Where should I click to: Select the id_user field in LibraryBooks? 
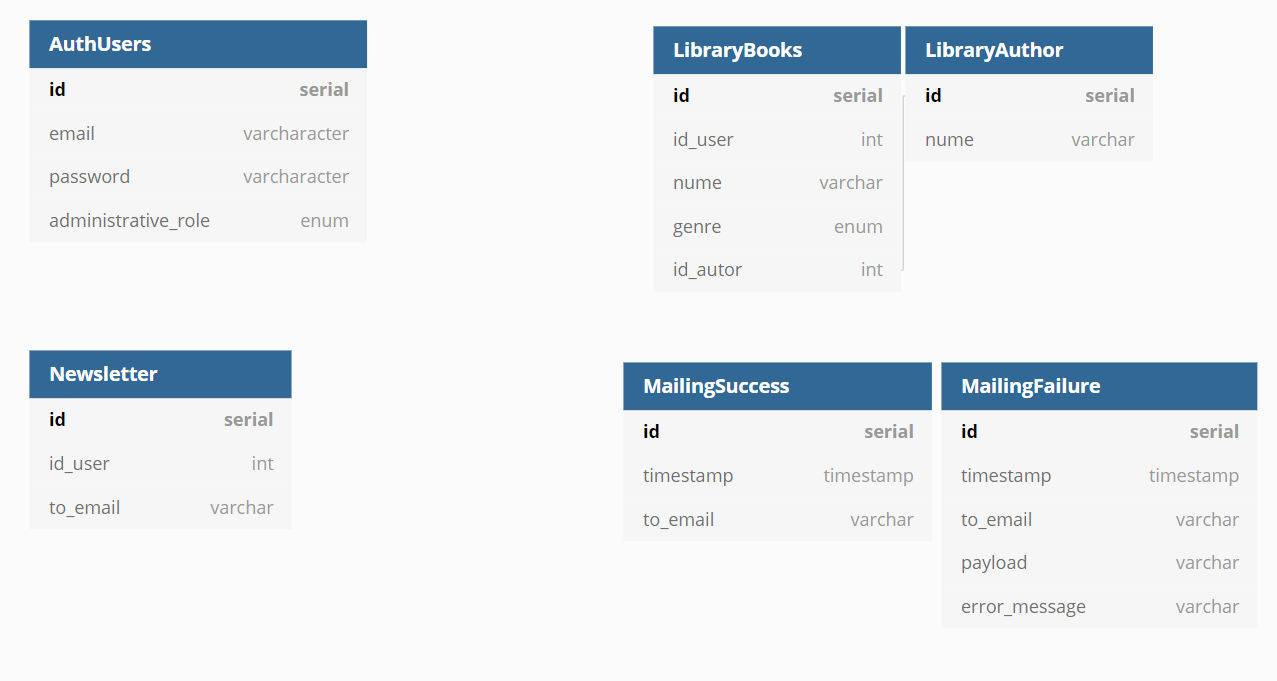coord(777,139)
